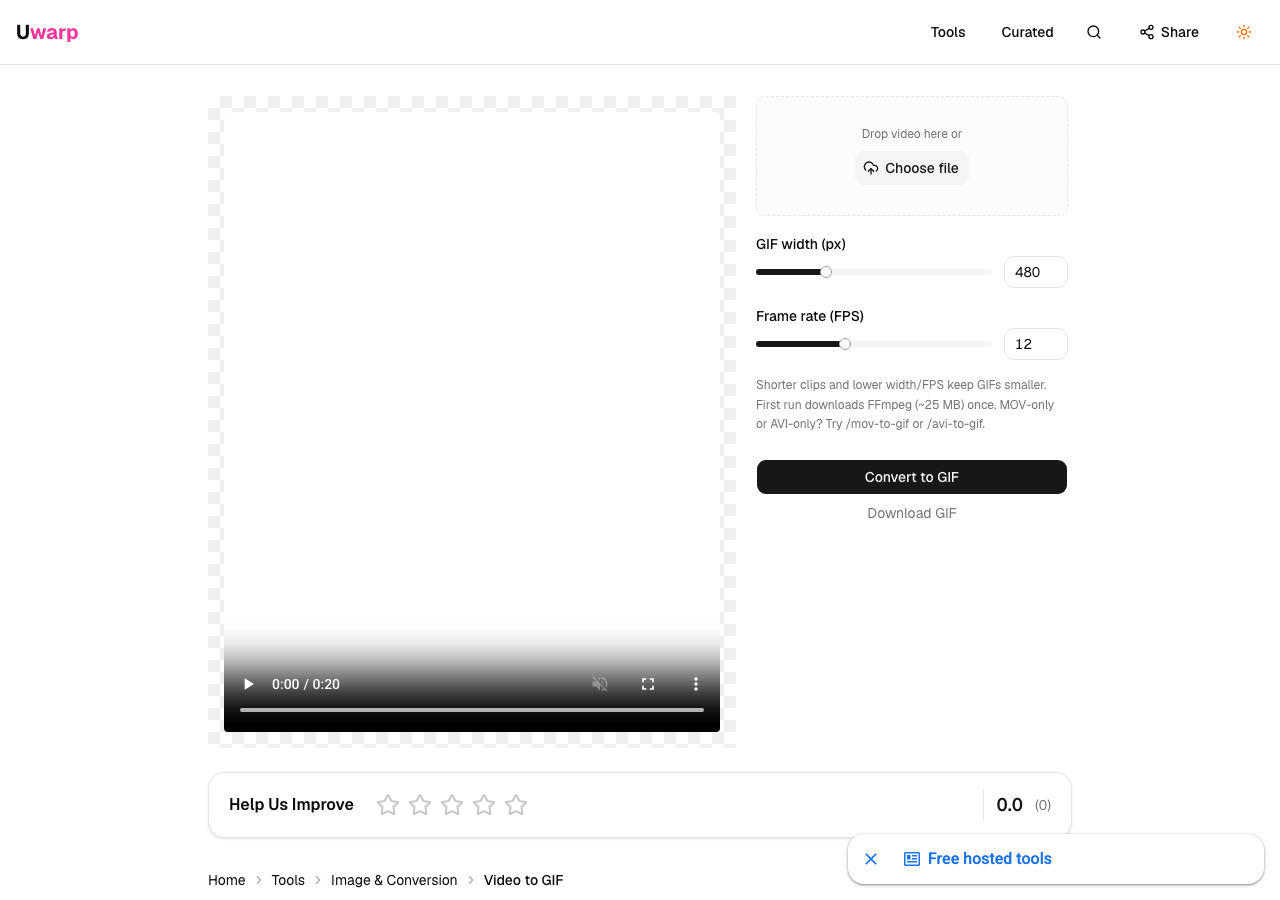Open the Tools menu

point(948,32)
